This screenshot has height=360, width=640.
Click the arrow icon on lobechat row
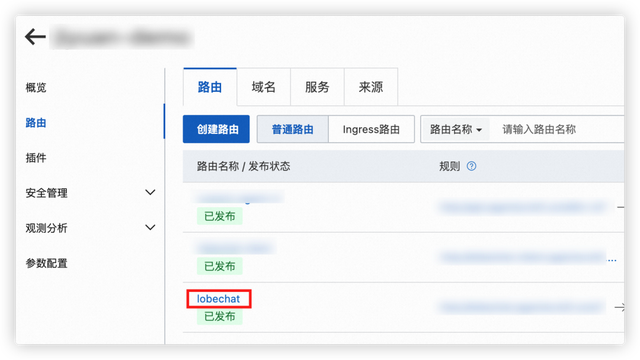(x=619, y=307)
